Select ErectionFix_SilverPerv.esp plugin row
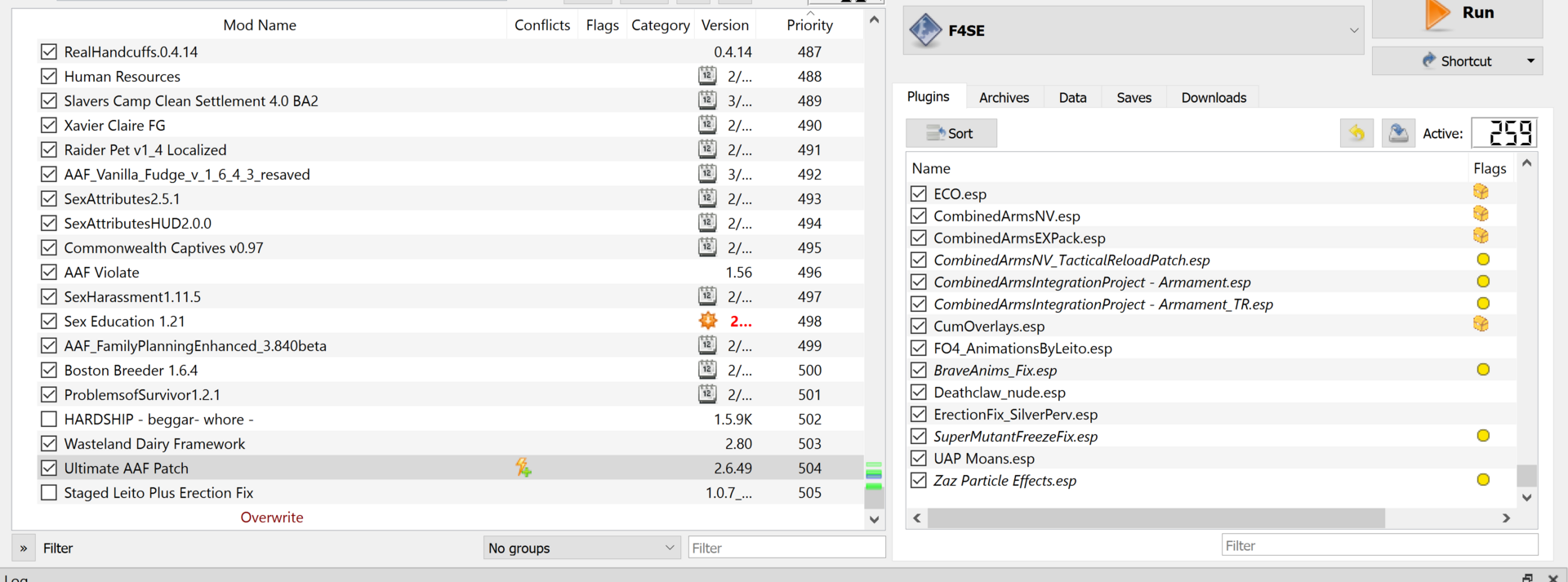This screenshot has width=1568, height=582. [x=1211, y=414]
